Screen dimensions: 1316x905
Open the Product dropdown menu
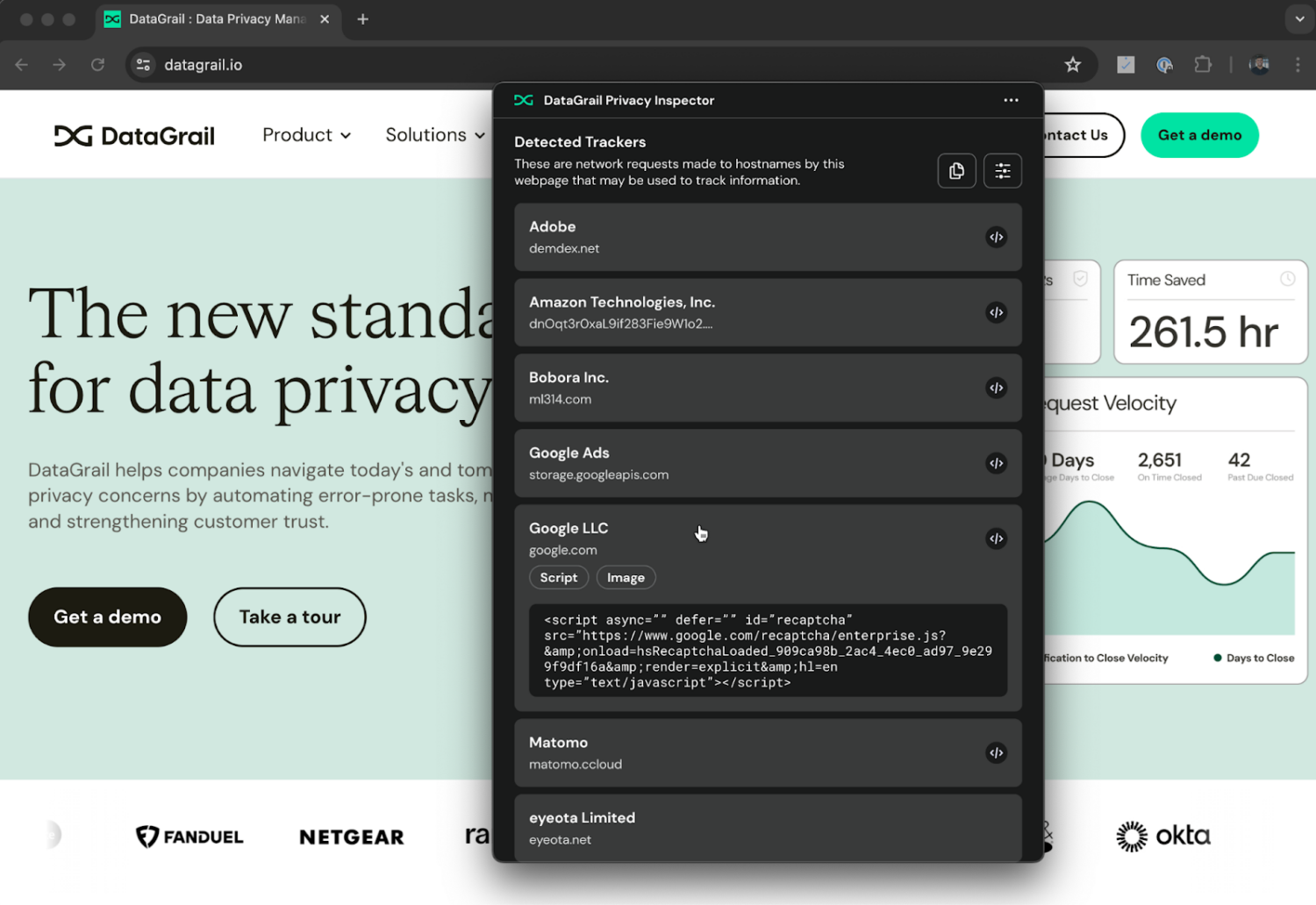(x=305, y=135)
